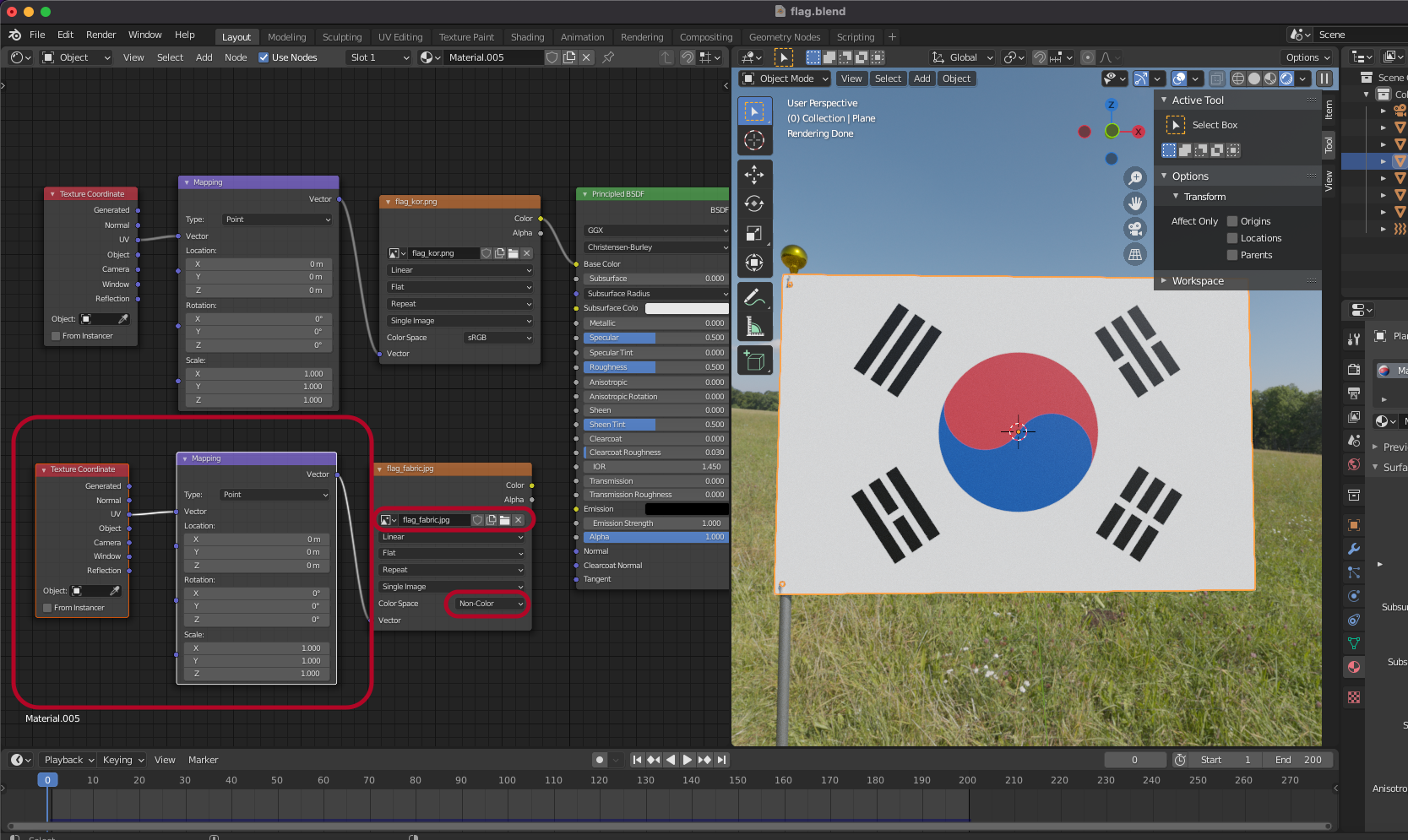Select the Cursor tool in viewport toolbar
Screen dimensions: 1408x840
pyautogui.click(x=754, y=140)
